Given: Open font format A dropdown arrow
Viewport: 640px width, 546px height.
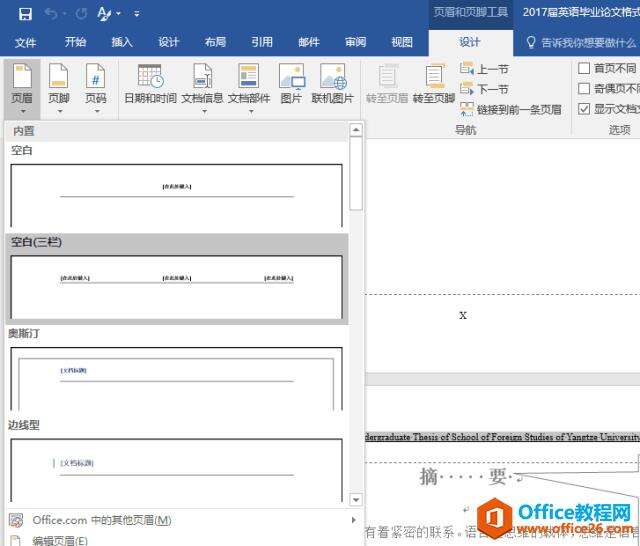Looking at the screenshot, I should pos(118,14).
